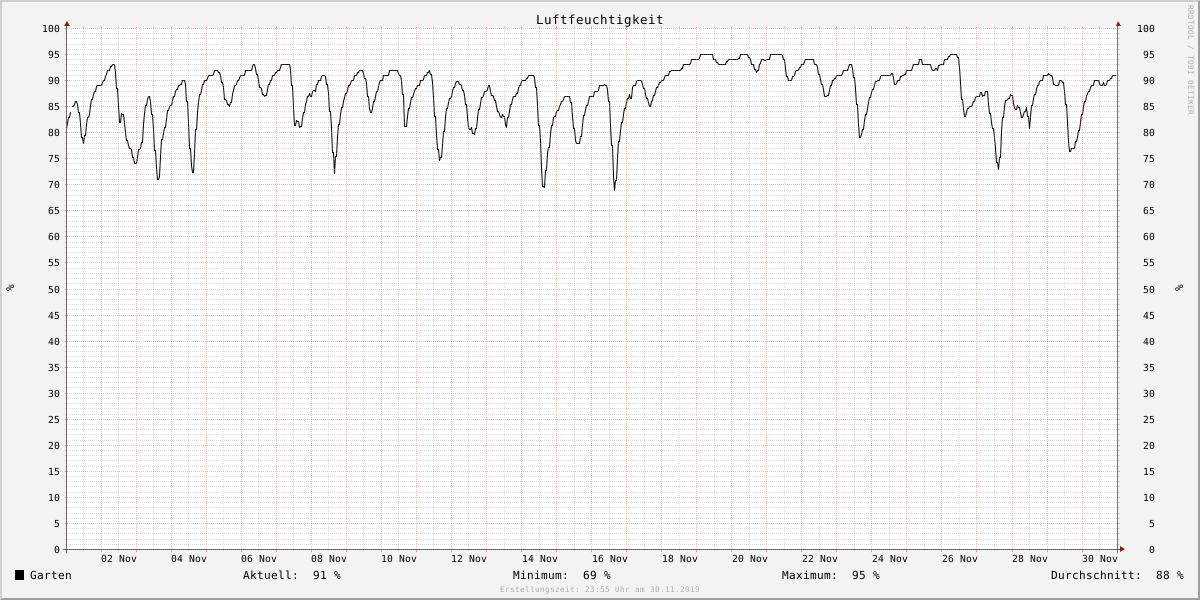Click the Maximum value 95 %
The width and height of the screenshot is (1200, 600).
click(x=866, y=575)
